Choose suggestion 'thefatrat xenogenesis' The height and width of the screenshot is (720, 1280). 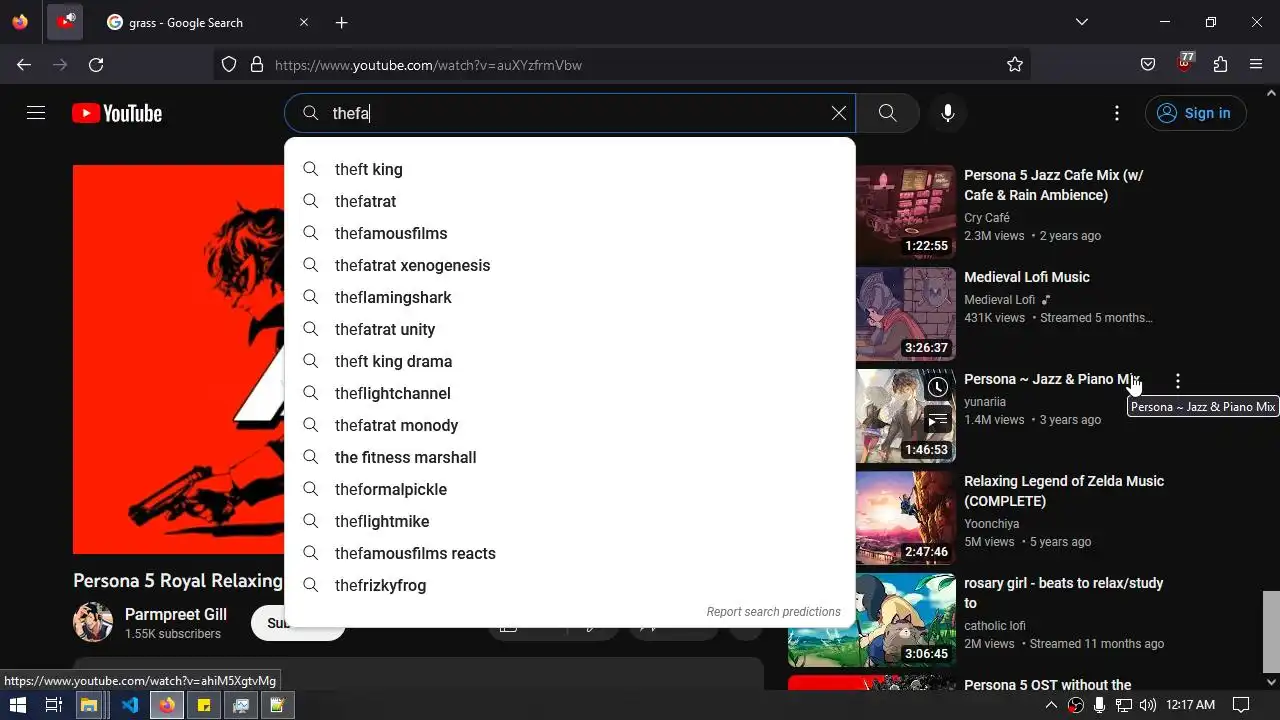(x=570, y=265)
